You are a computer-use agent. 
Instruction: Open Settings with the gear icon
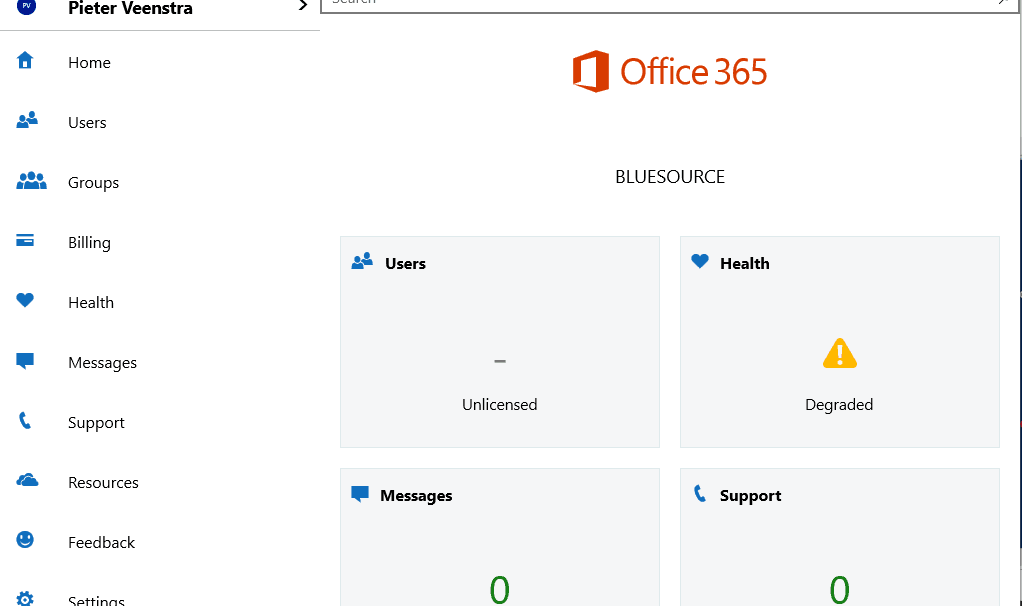[25, 598]
